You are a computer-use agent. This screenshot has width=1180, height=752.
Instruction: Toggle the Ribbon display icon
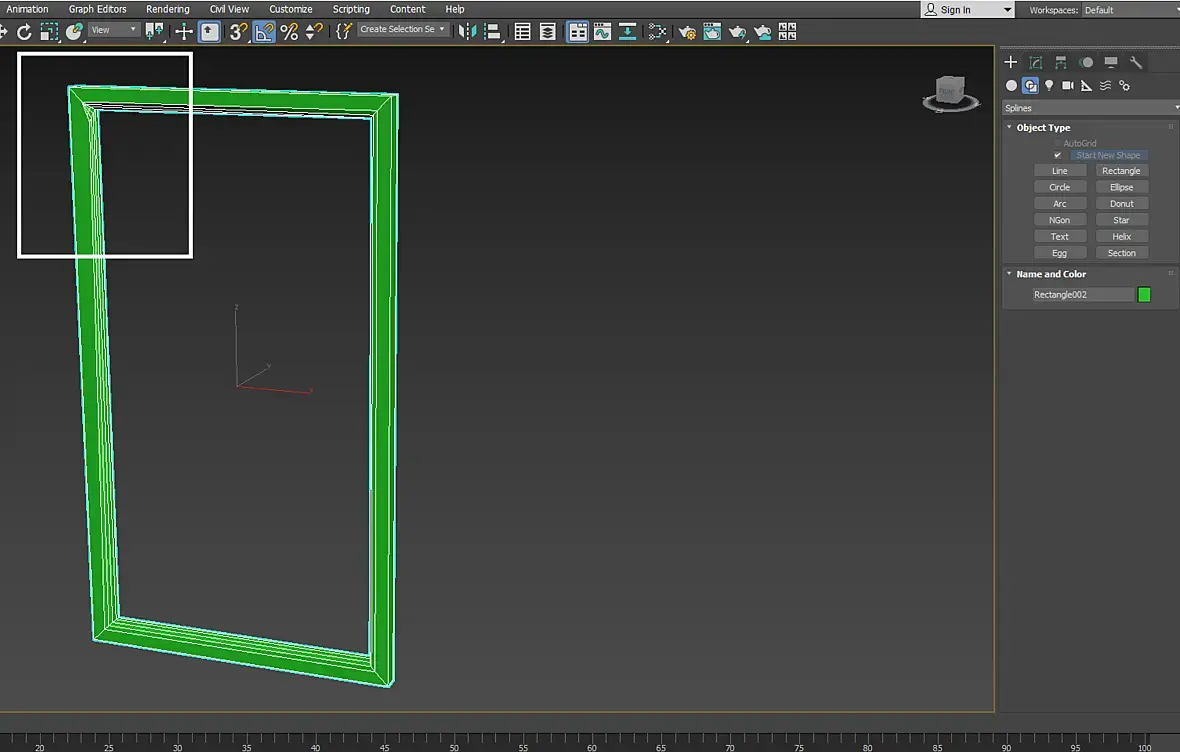pyautogui.click(x=577, y=32)
